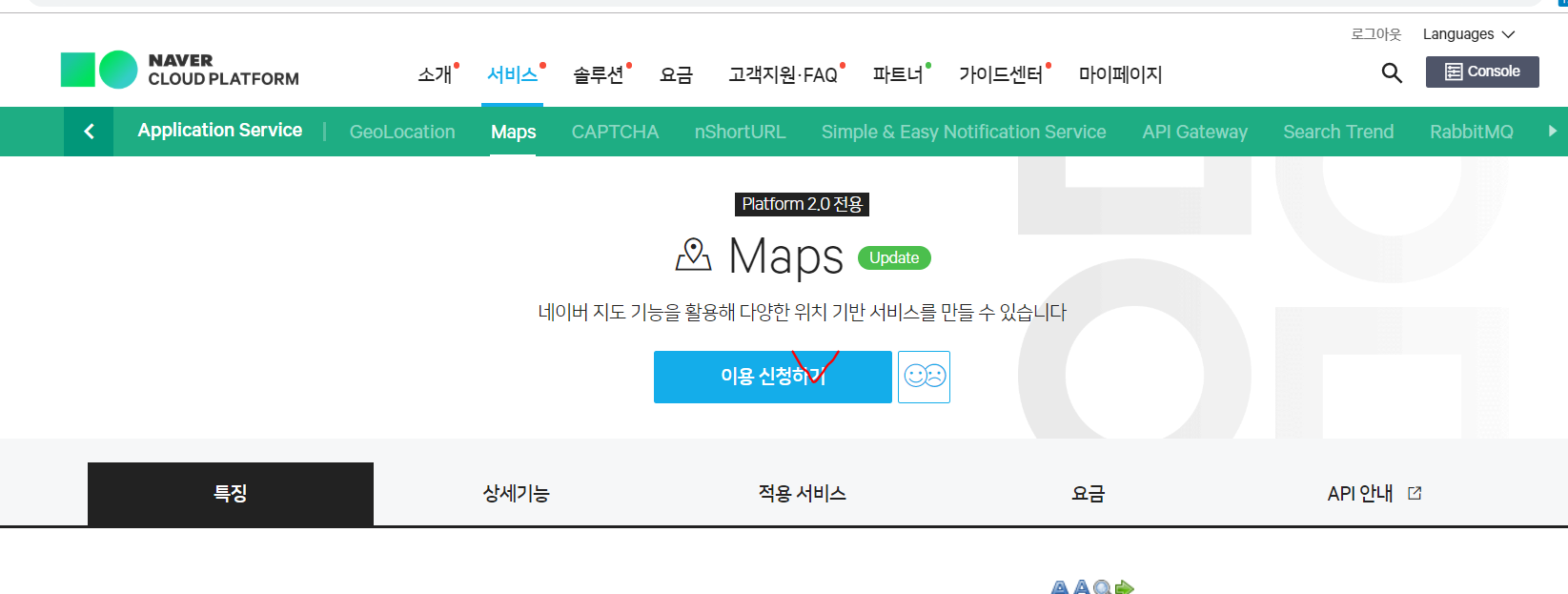Image resolution: width=1568 pixels, height=594 pixels.
Task: Open the 솔루션 menu
Action: (x=599, y=74)
